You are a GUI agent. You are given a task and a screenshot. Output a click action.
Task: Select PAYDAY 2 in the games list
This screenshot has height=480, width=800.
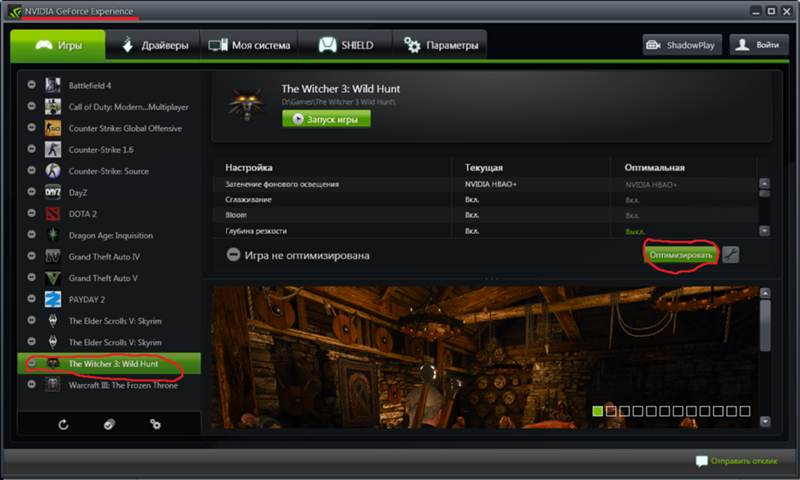109,299
